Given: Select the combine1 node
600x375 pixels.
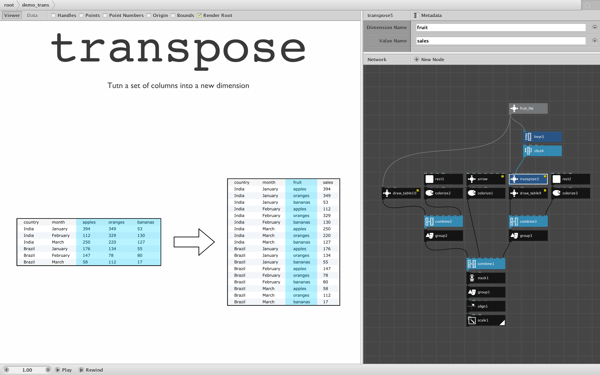Looking at the screenshot, I should point(486,264).
